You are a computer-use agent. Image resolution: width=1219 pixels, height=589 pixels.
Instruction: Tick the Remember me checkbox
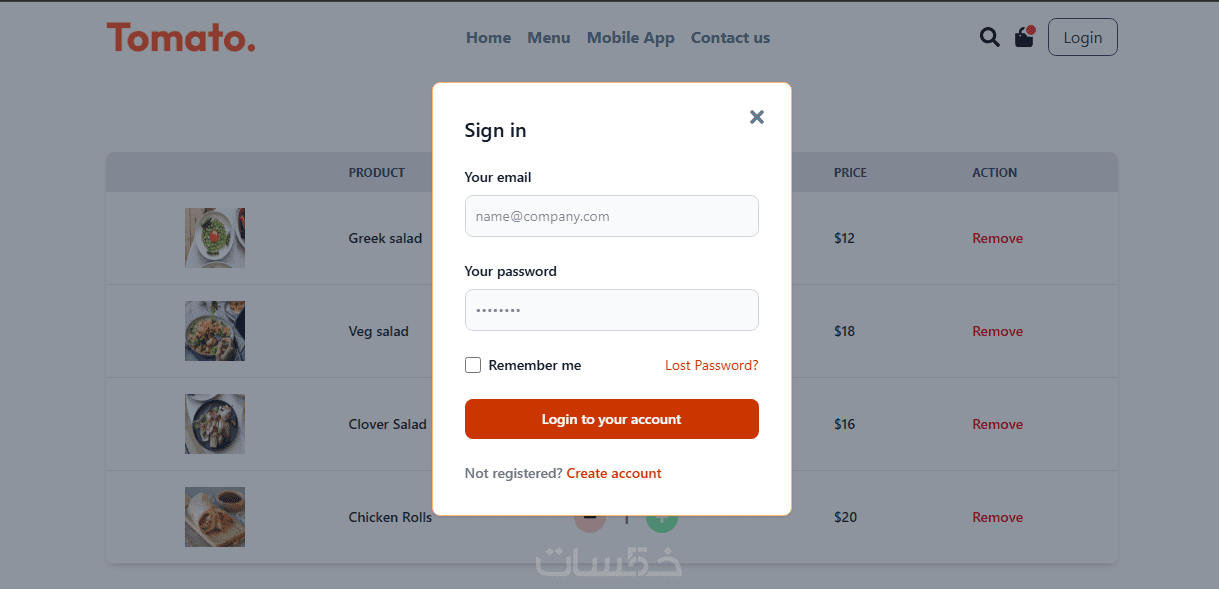tap(473, 365)
